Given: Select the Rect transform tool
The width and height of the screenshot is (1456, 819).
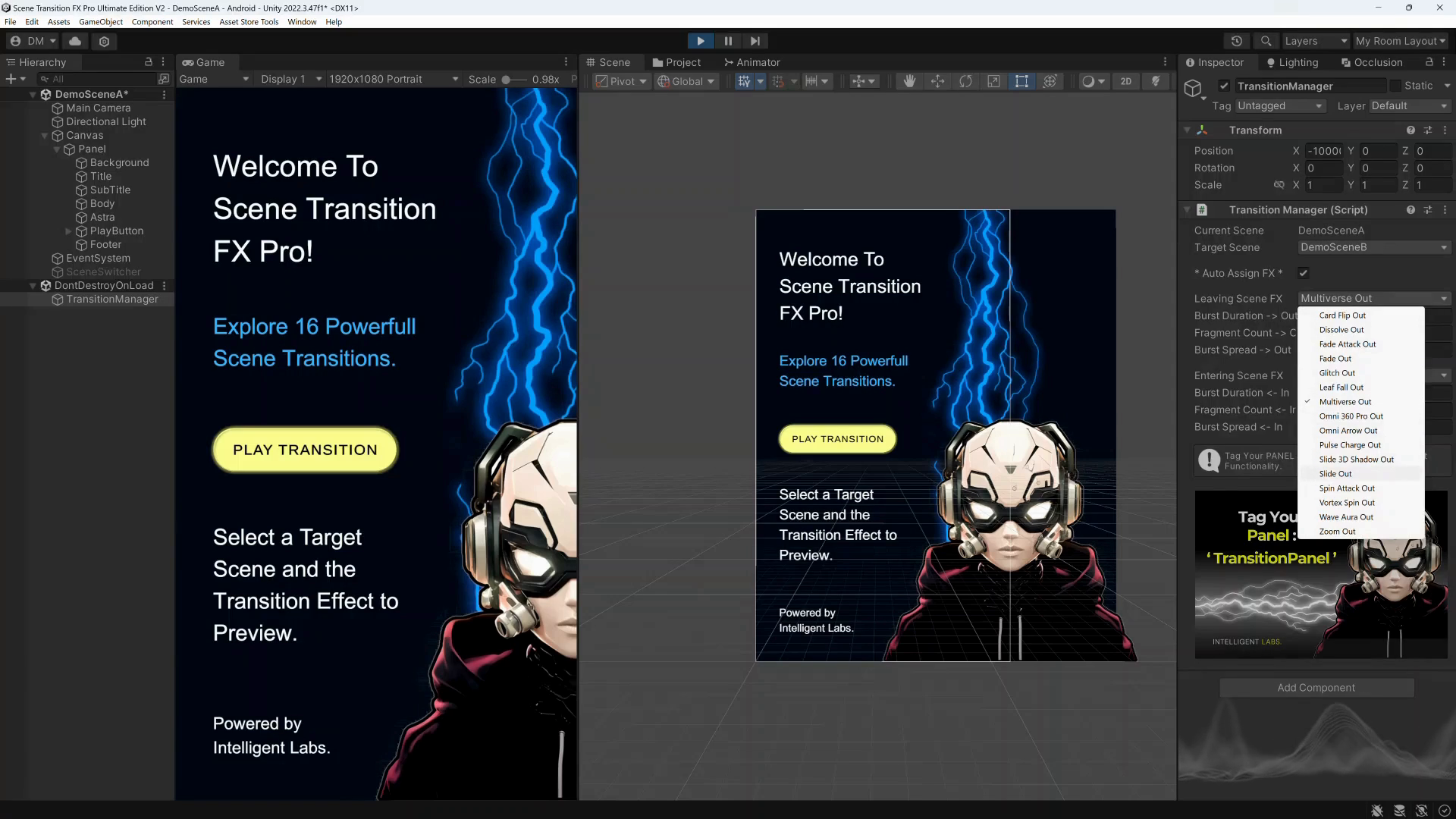Looking at the screenshot, I should coord(1021,81).
